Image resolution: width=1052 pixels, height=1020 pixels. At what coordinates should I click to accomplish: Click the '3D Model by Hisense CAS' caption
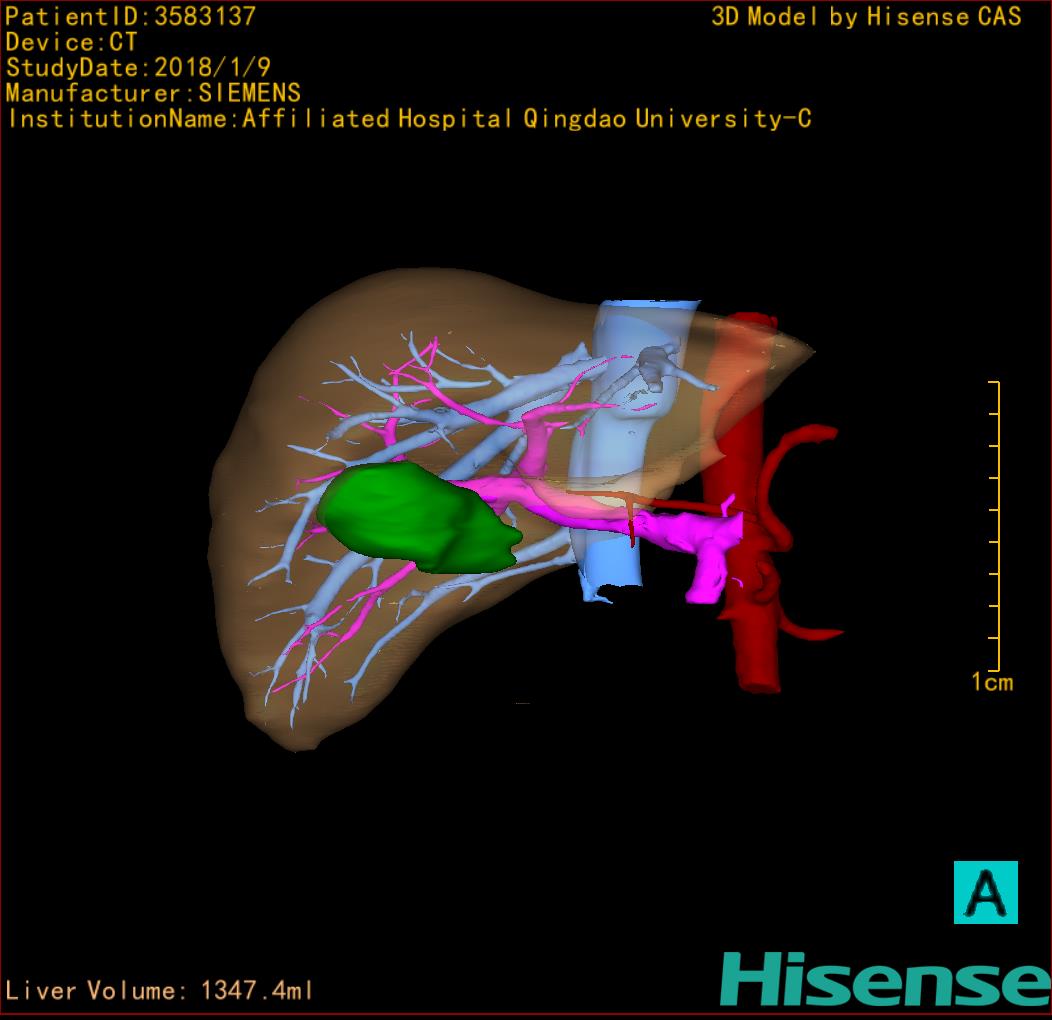tap(866, 16)
